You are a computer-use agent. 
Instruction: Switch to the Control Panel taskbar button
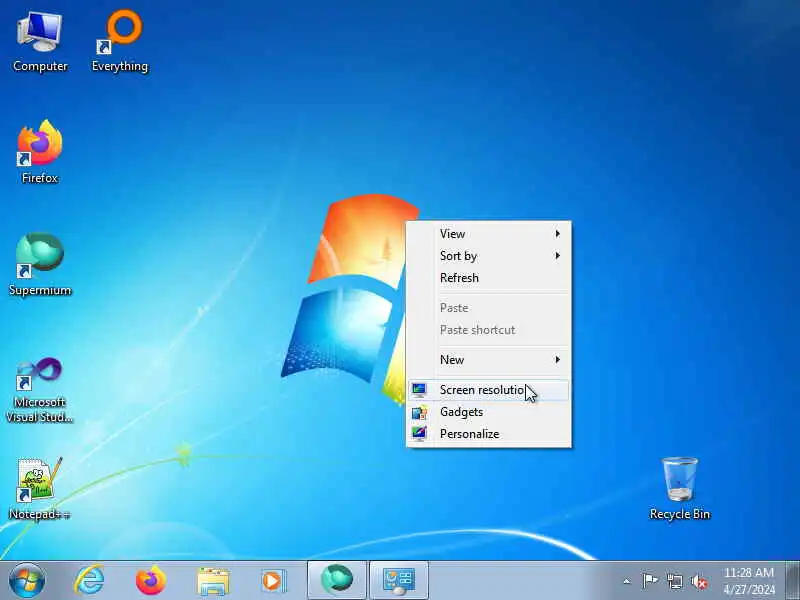tap(398, 580)
